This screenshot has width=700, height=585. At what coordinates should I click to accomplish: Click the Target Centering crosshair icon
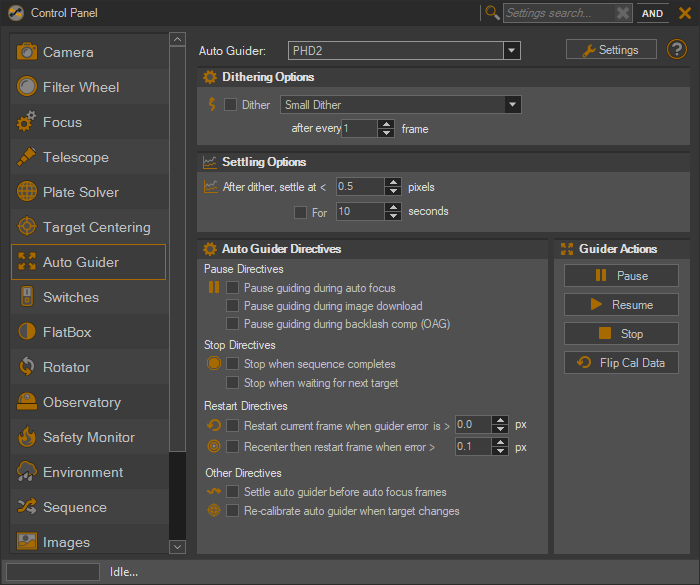(x=27, y=226)
